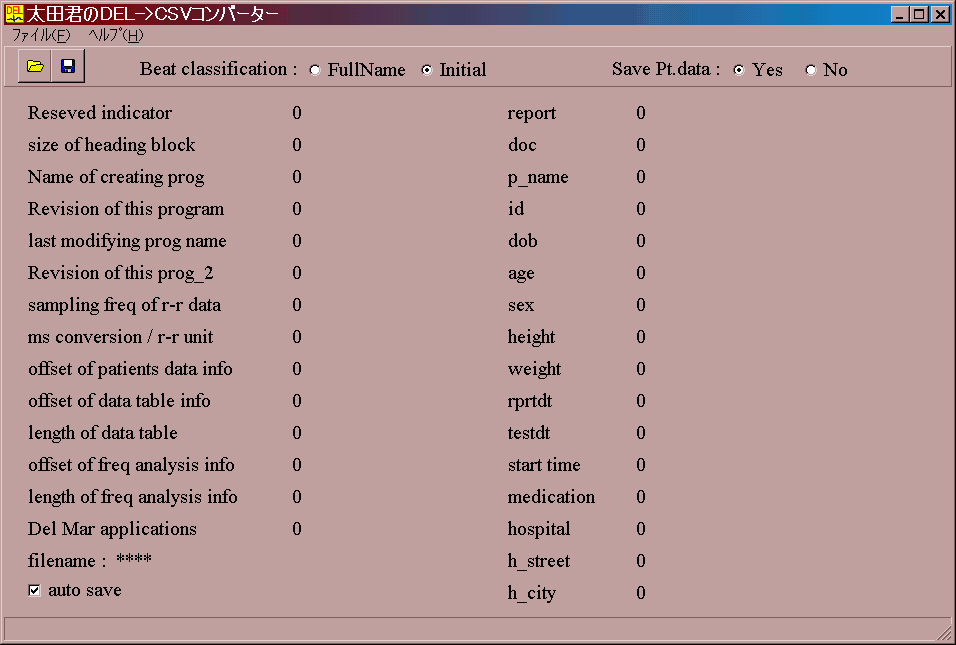Click the empty status bar at bottom
This screenshot has width=956, height=645.
(x=470, y=630)
